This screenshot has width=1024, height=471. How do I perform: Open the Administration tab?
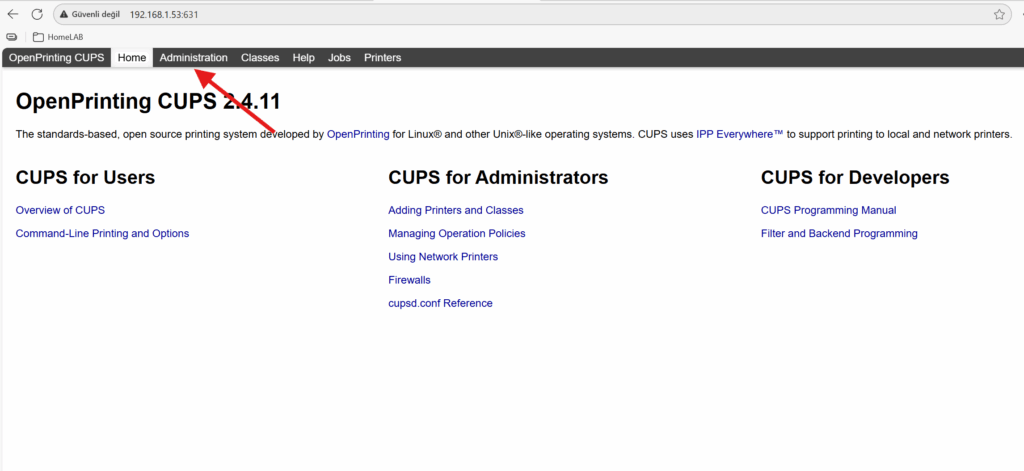(193, 58)
